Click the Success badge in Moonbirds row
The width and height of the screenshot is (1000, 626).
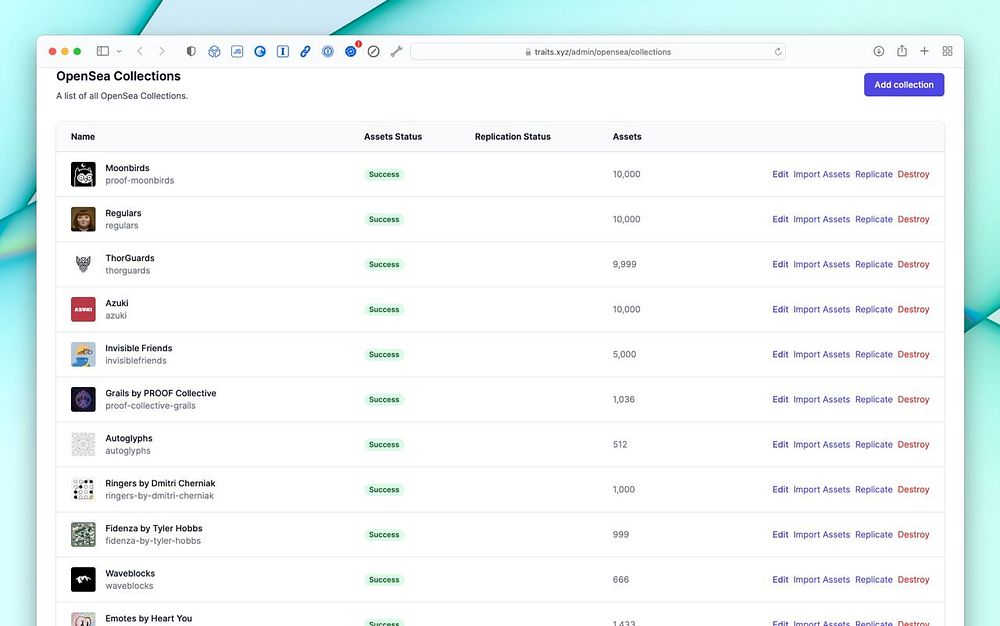(x=384, y=174)
